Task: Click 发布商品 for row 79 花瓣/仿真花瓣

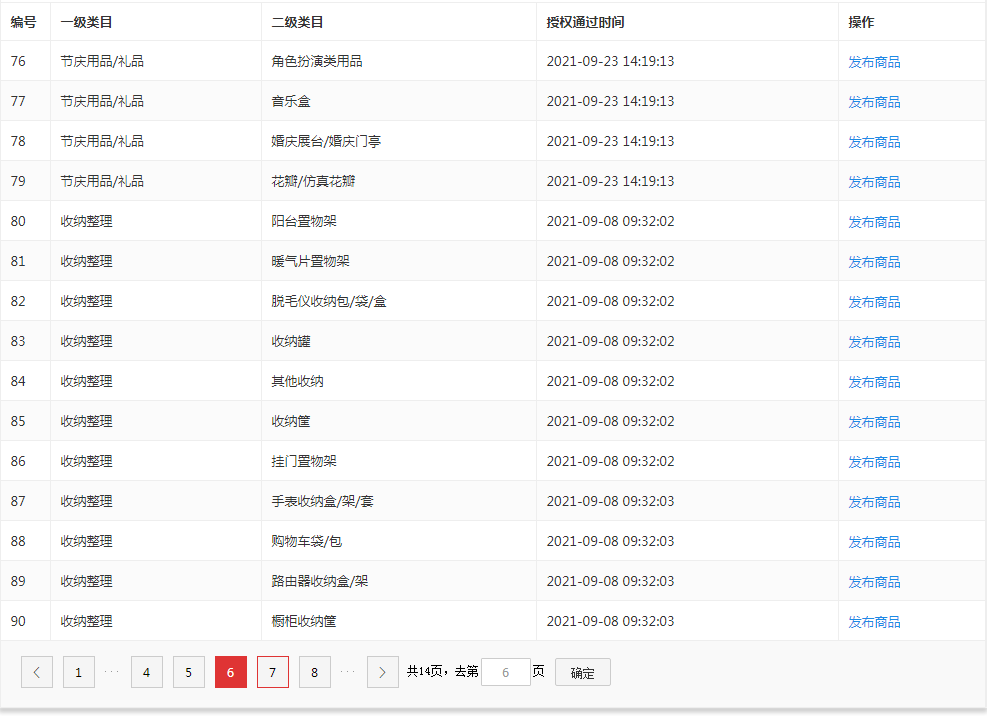Action: 874,181
